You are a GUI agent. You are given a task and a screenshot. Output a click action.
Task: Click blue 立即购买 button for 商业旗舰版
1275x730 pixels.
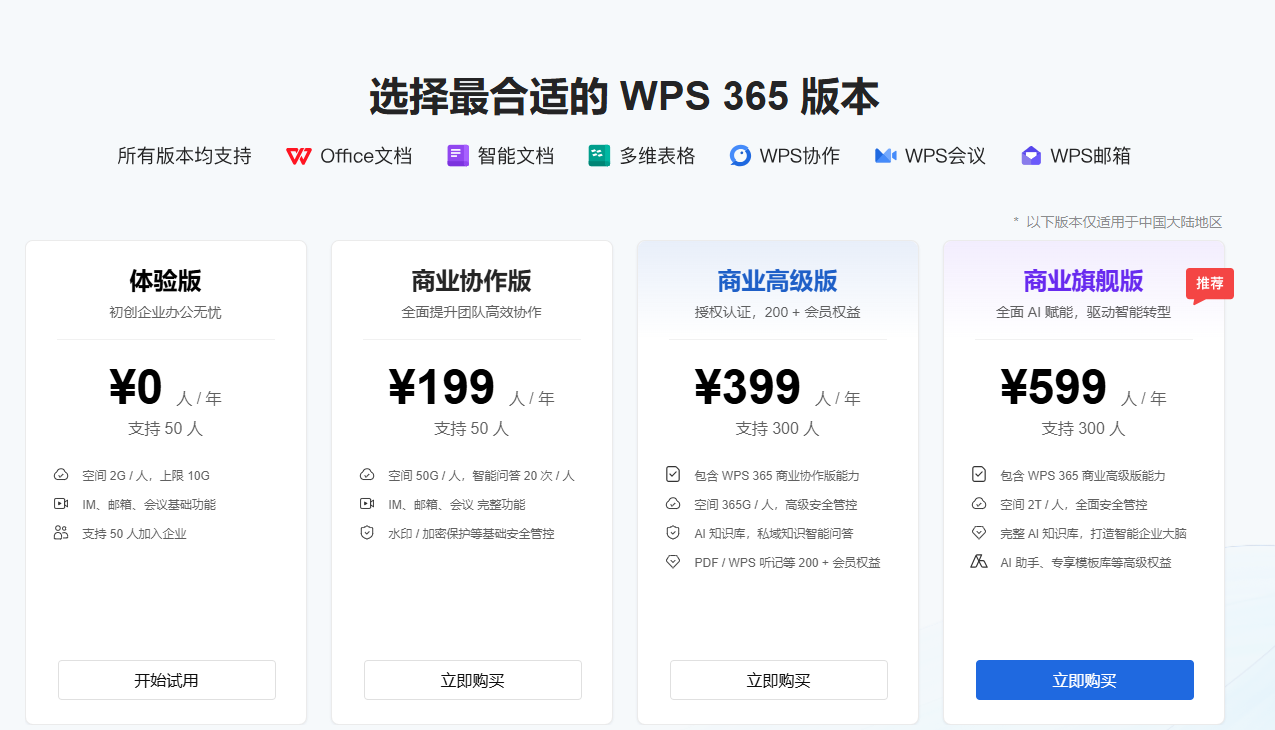(x=1085, y=680)
